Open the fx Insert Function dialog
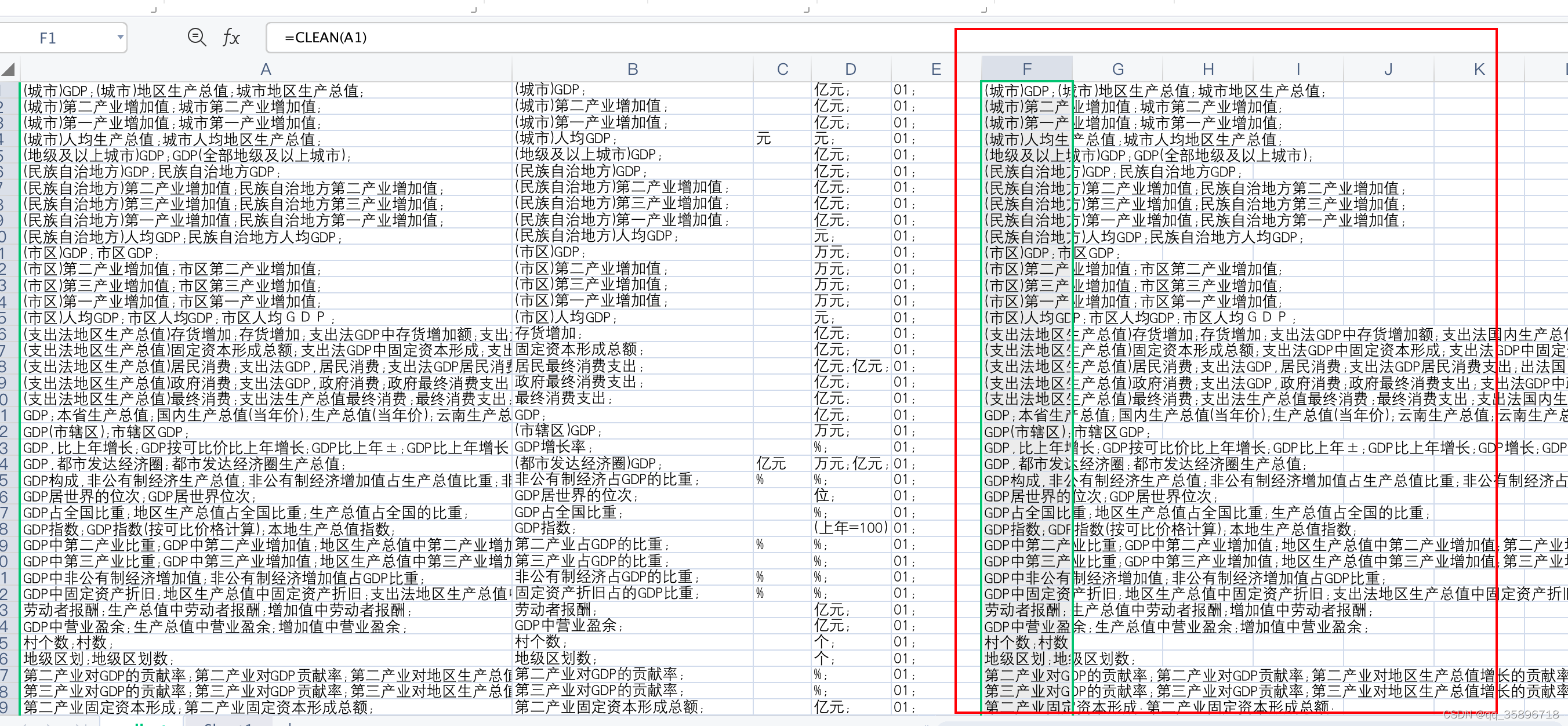Screen dimensions: 1568x726 tap(231, 38)
